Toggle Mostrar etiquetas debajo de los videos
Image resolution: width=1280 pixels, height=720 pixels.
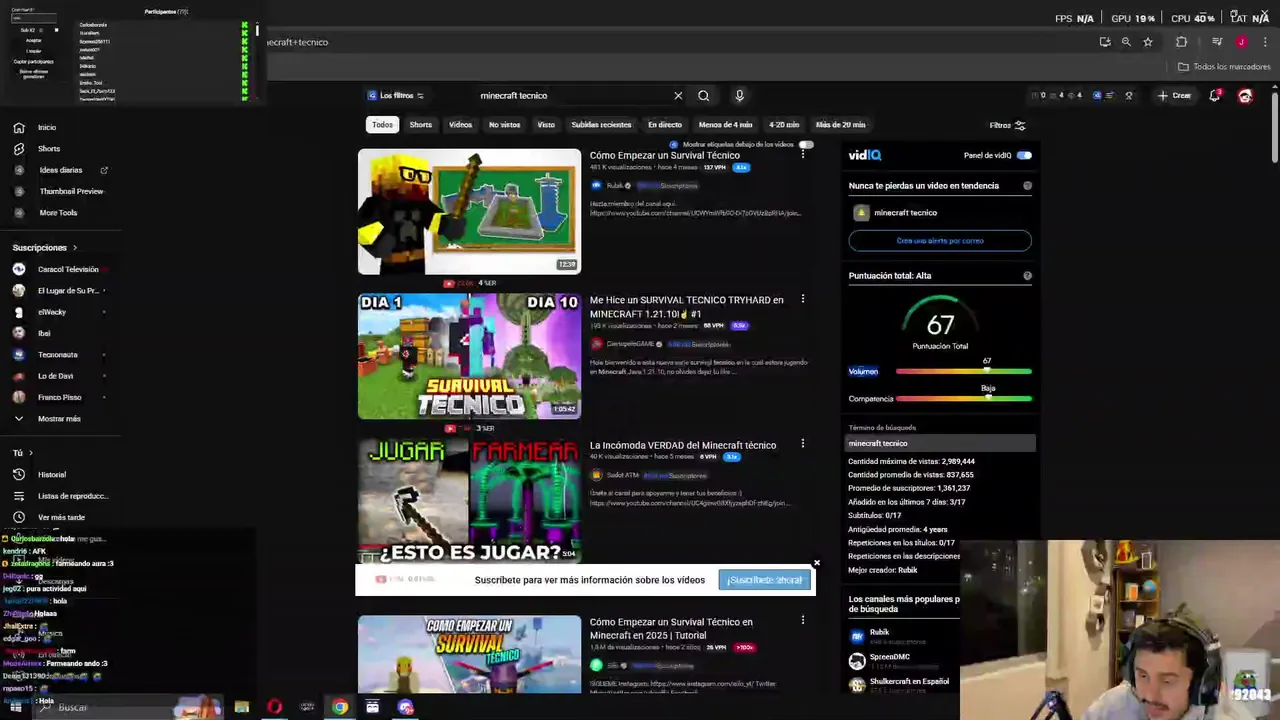tap(806, 145)
